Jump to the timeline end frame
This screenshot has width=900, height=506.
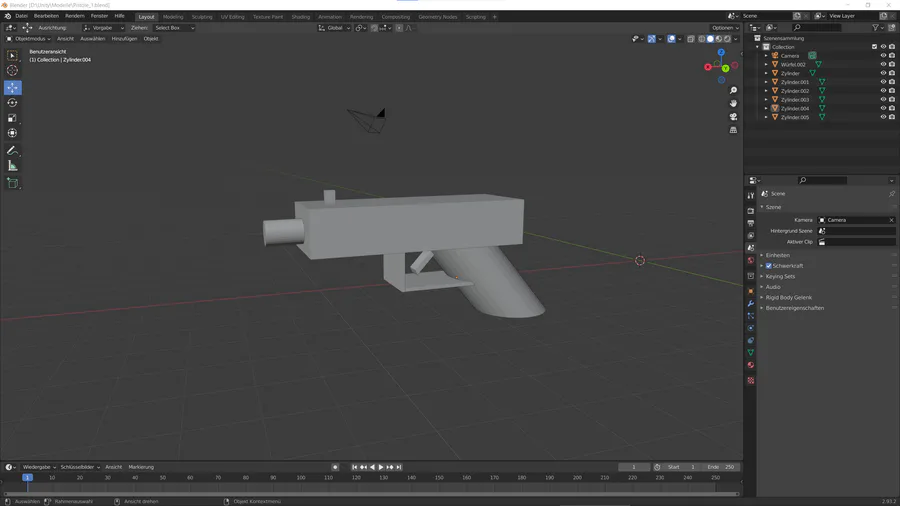399,467
